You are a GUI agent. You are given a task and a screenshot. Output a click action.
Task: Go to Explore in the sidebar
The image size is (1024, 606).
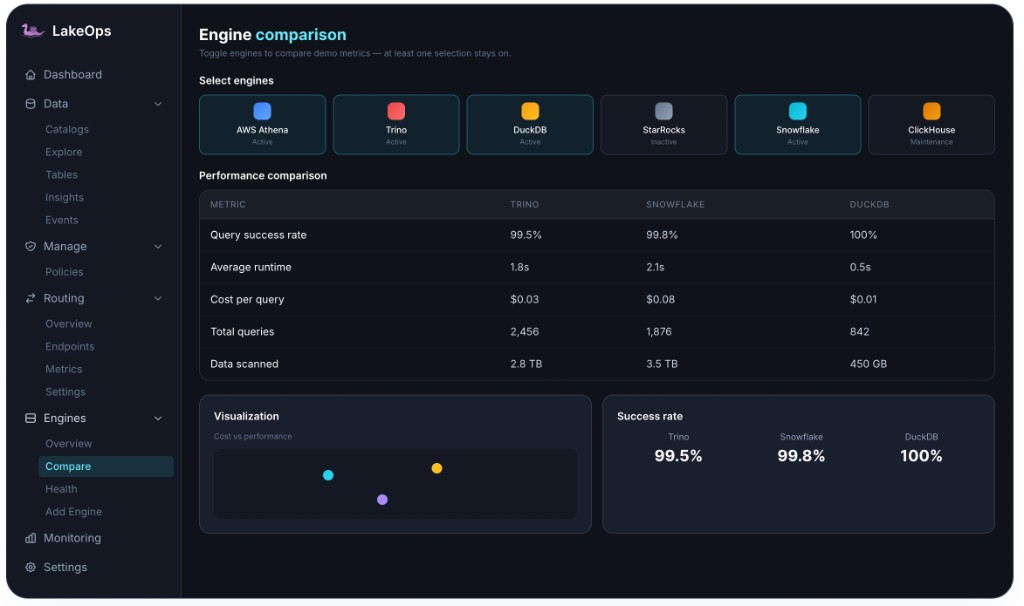tap(63, 152)
